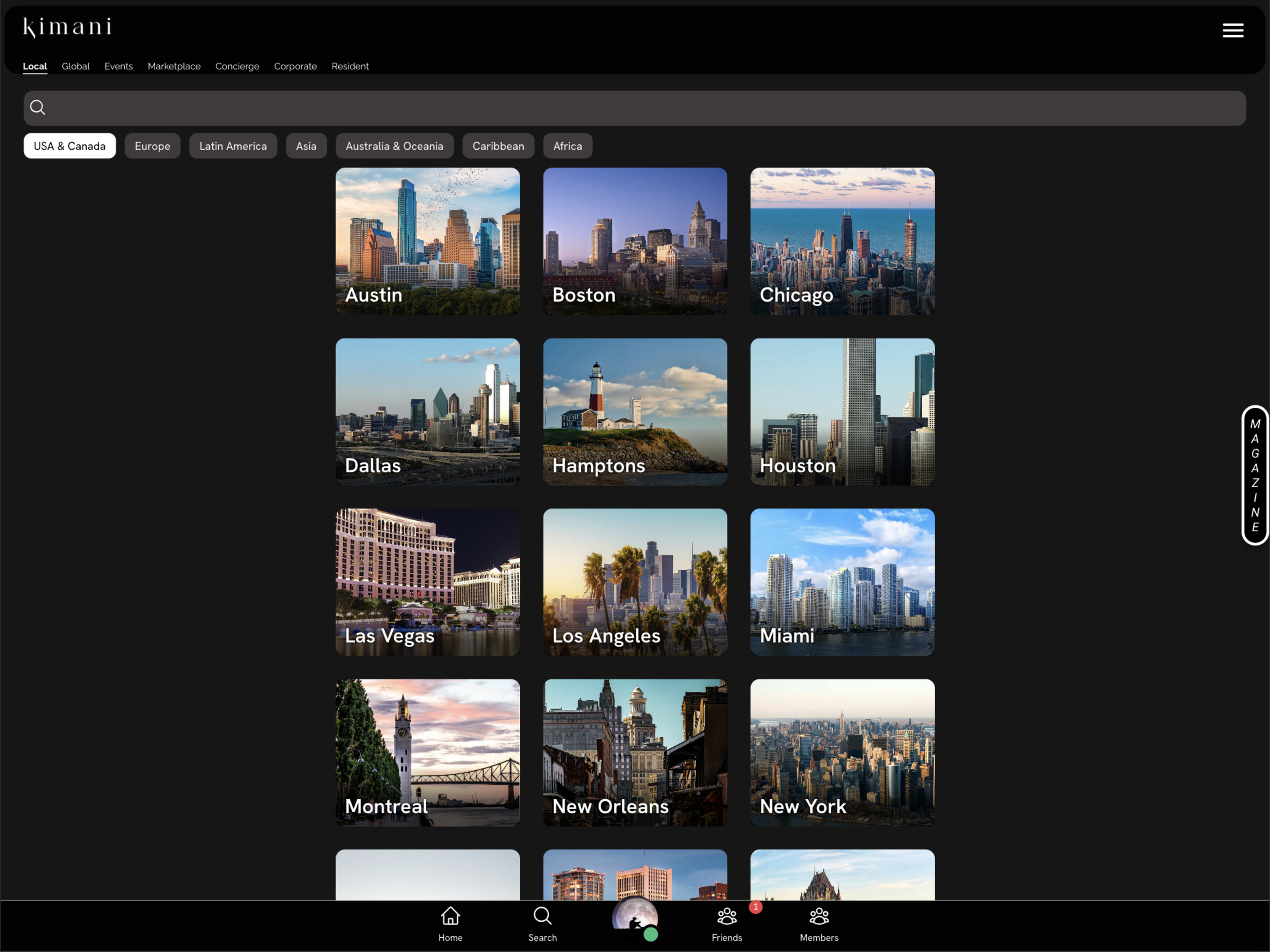
Task: Open the New York city card
Action: pyautogui.click(x=842, y=752)
